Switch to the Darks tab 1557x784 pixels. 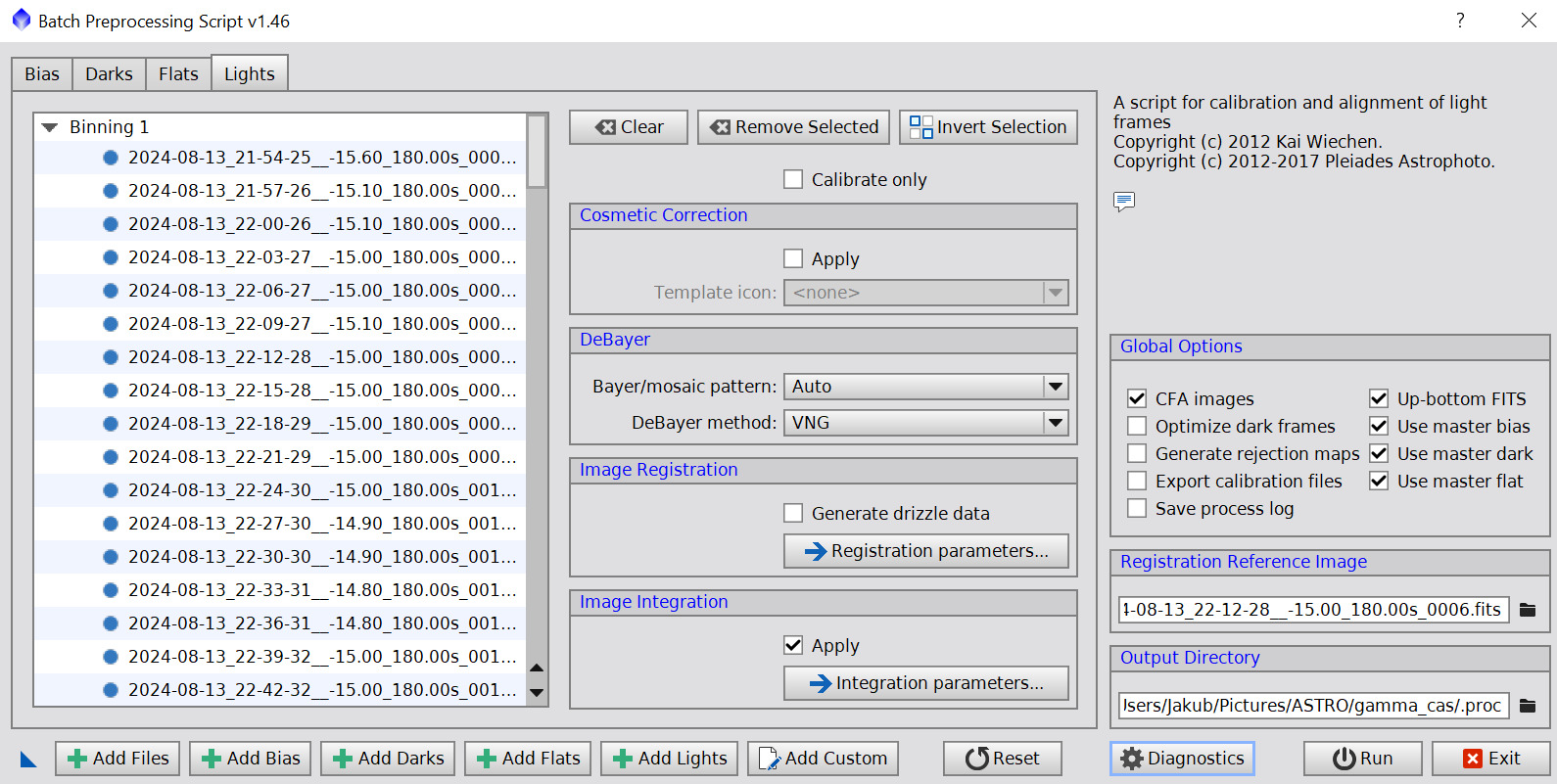[109, 74]
